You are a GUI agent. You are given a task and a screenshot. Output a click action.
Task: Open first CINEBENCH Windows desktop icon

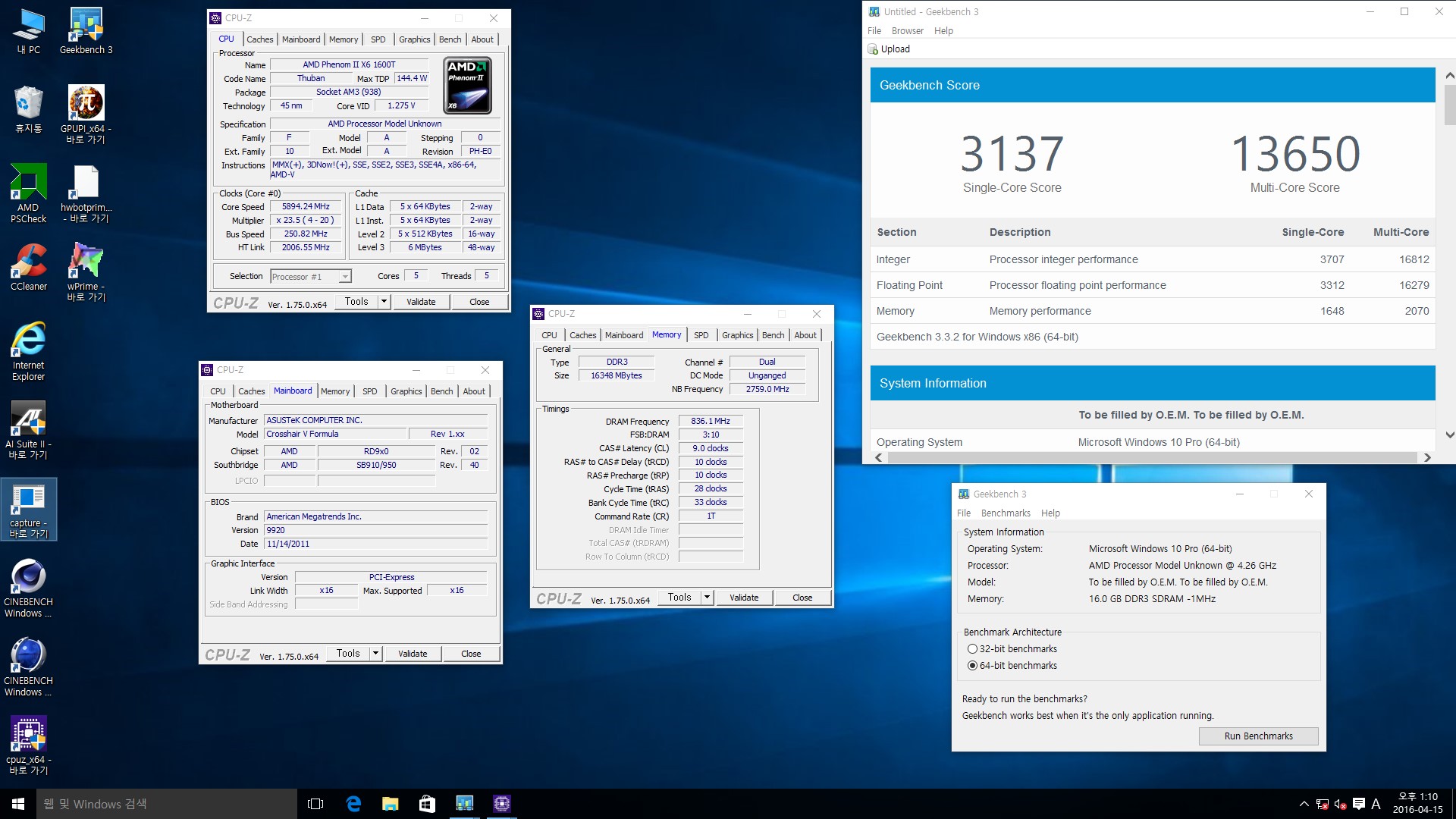pos(29,588)
